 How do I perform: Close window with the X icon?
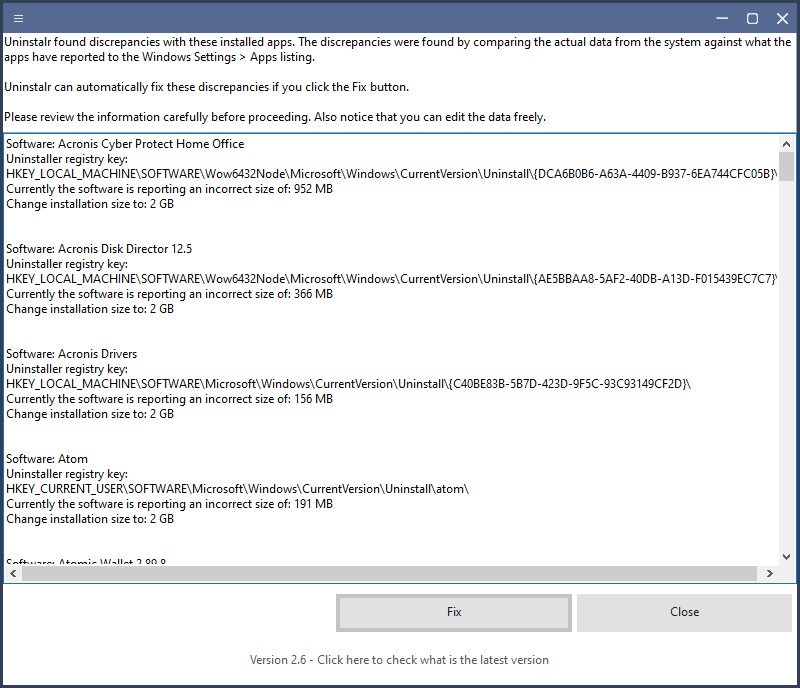point(782,19)
